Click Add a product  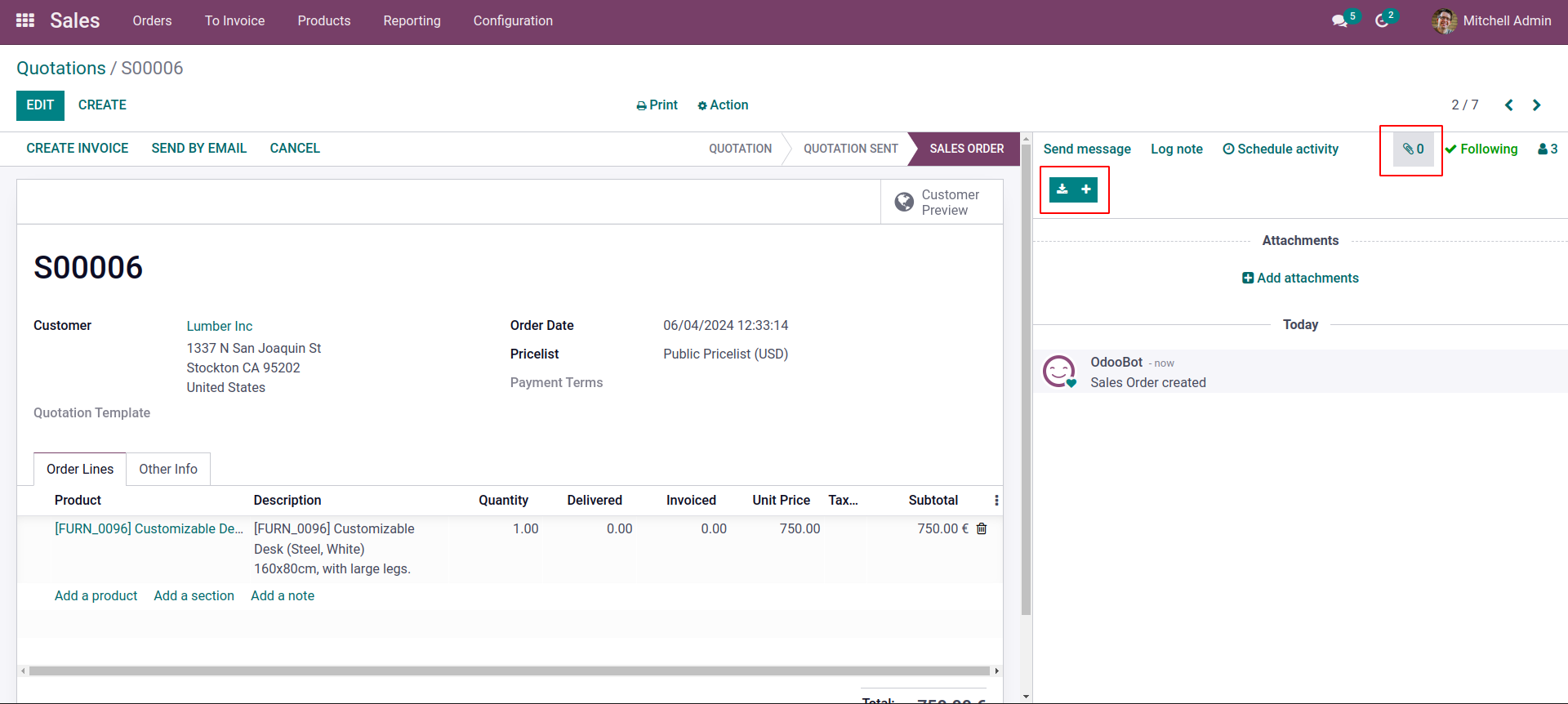pyautogui.click(x=96, y=596)
